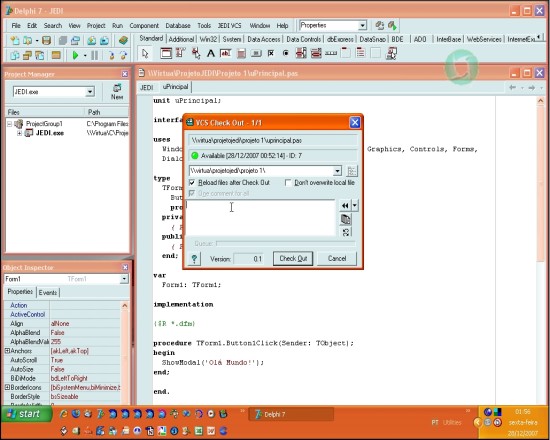Click the New Items toolbar icon
550x440 pixels.
[15, 40]
